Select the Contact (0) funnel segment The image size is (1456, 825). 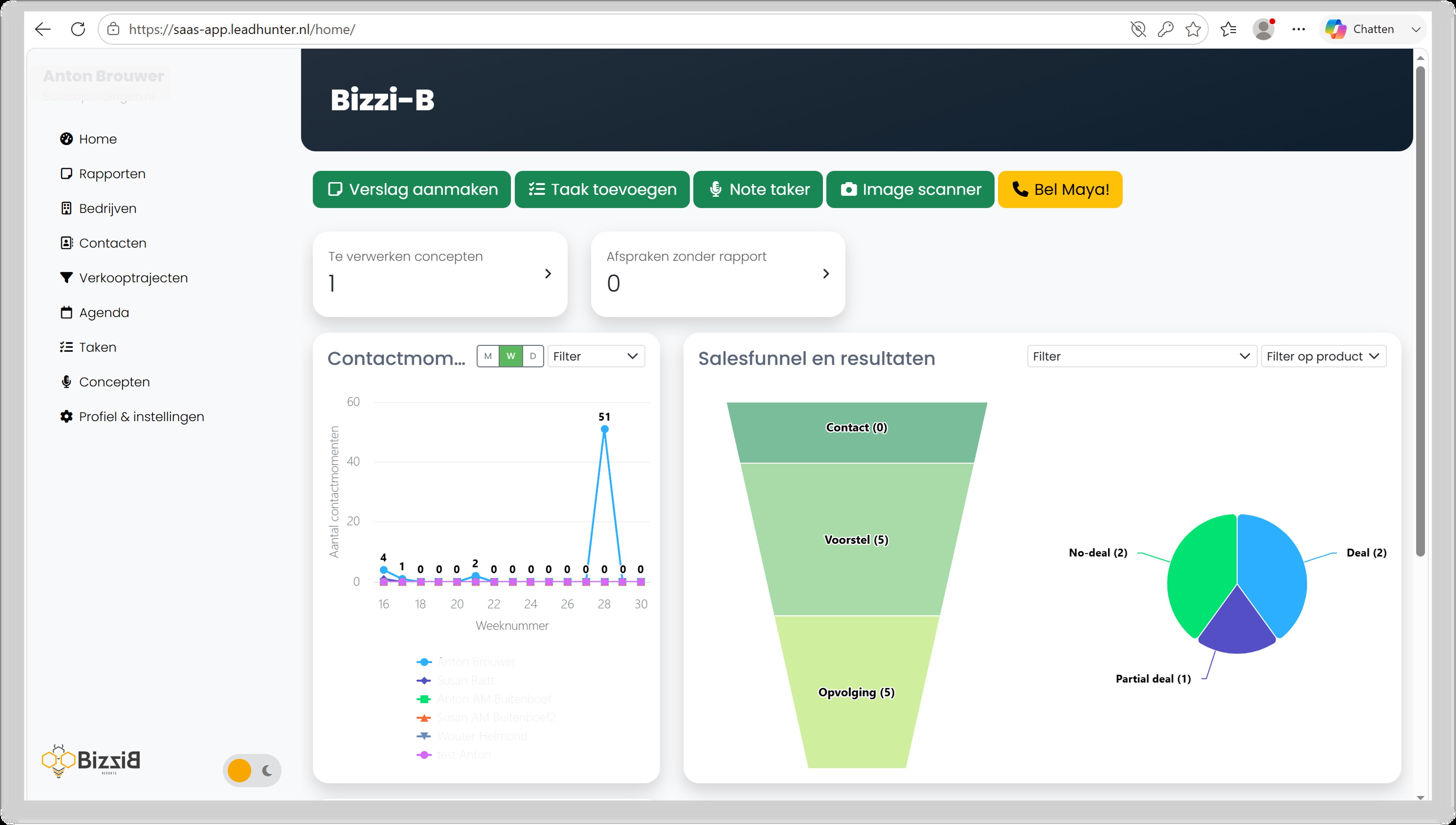pyautogui.click(x=856, y=432)
